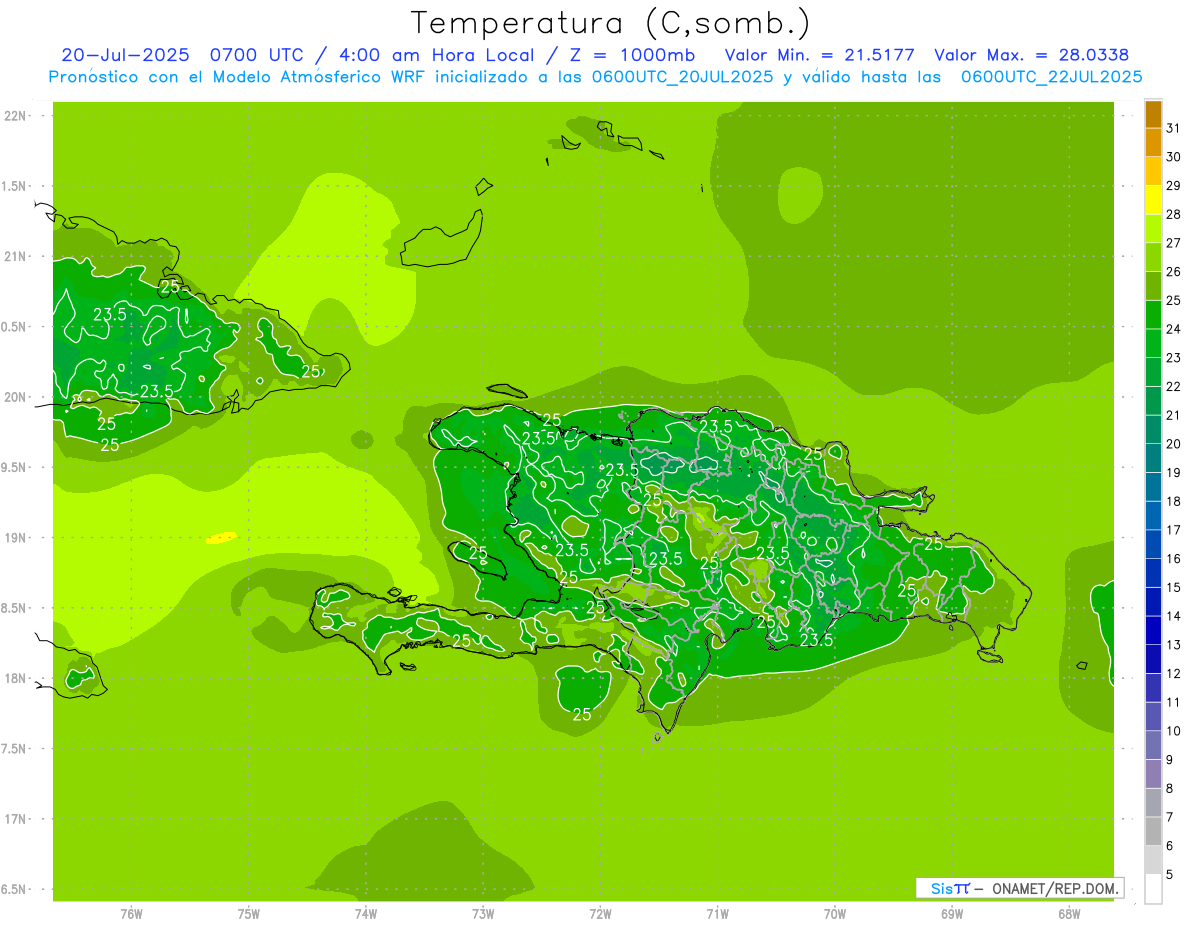Click colorbar scale value "26"
Viewport: 1200px width, 927px height.
(1173, 271)
